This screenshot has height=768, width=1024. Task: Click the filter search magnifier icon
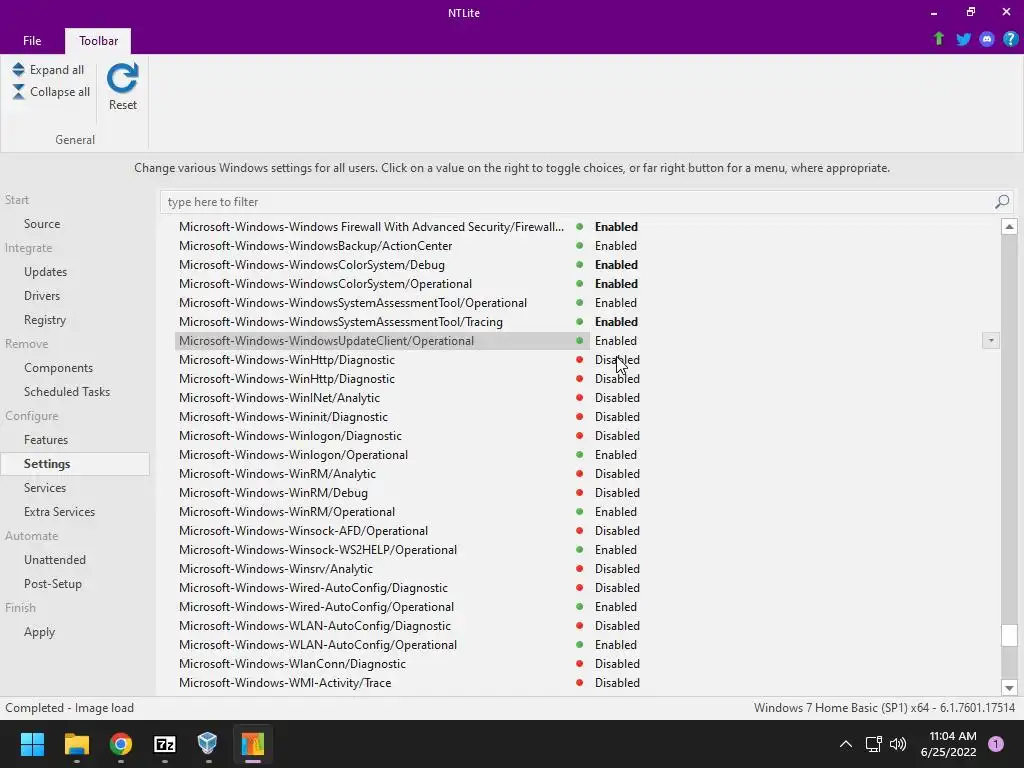click(x=1002, y=202)
